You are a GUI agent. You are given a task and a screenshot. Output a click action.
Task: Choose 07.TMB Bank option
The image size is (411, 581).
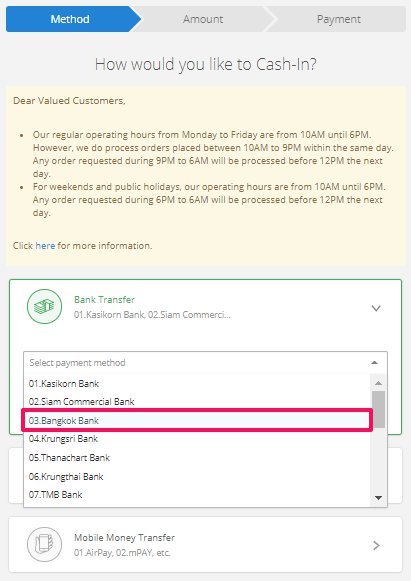tap(197, 495)
